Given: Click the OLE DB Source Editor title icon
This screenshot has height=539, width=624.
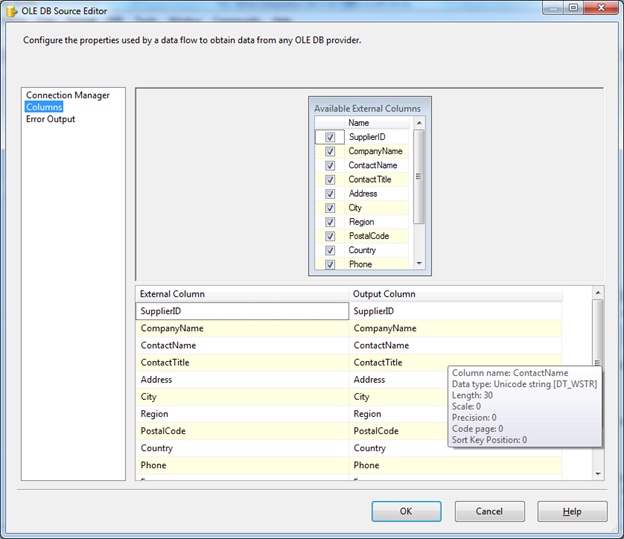Looking at the screenshot, I should coord(12,11).
